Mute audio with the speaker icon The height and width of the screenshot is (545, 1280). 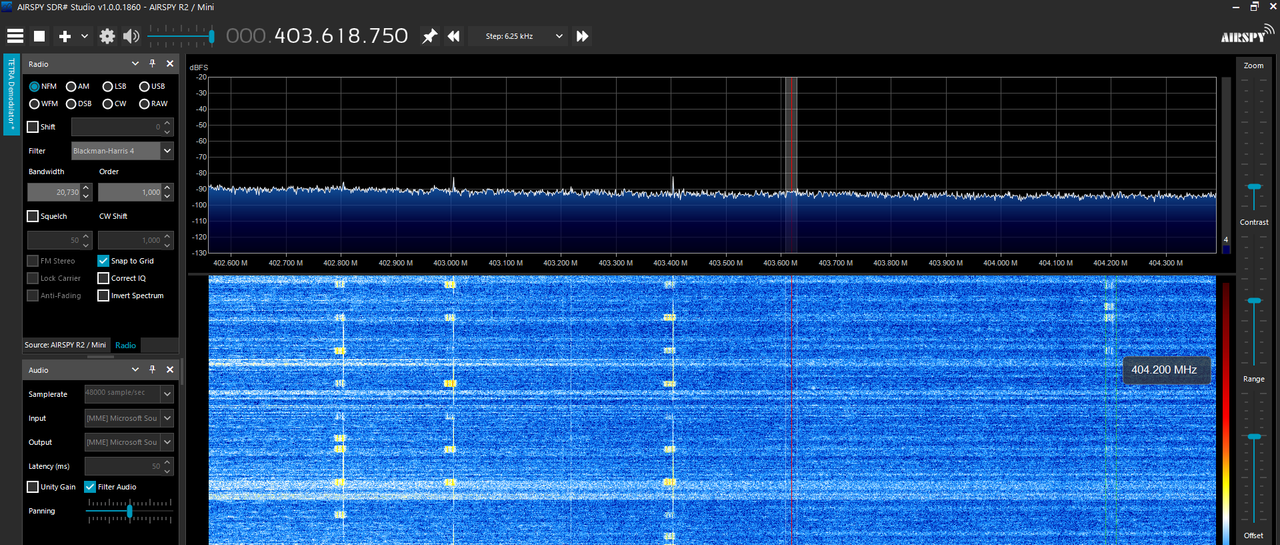131,36
